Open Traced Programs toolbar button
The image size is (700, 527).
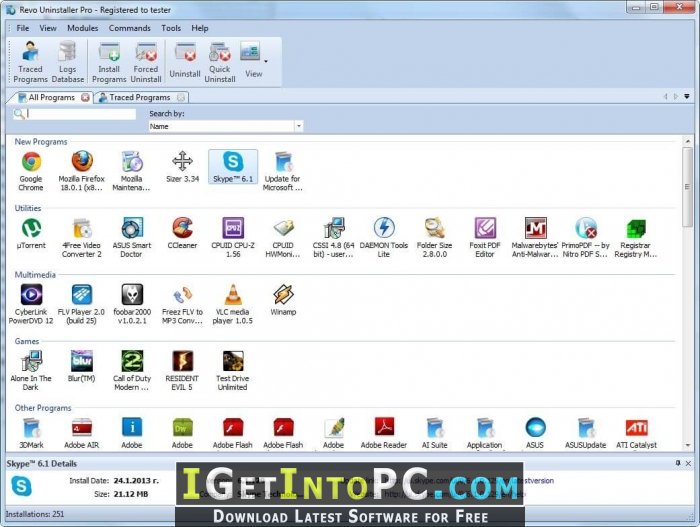pyautogui.click(x=30, y=62)
